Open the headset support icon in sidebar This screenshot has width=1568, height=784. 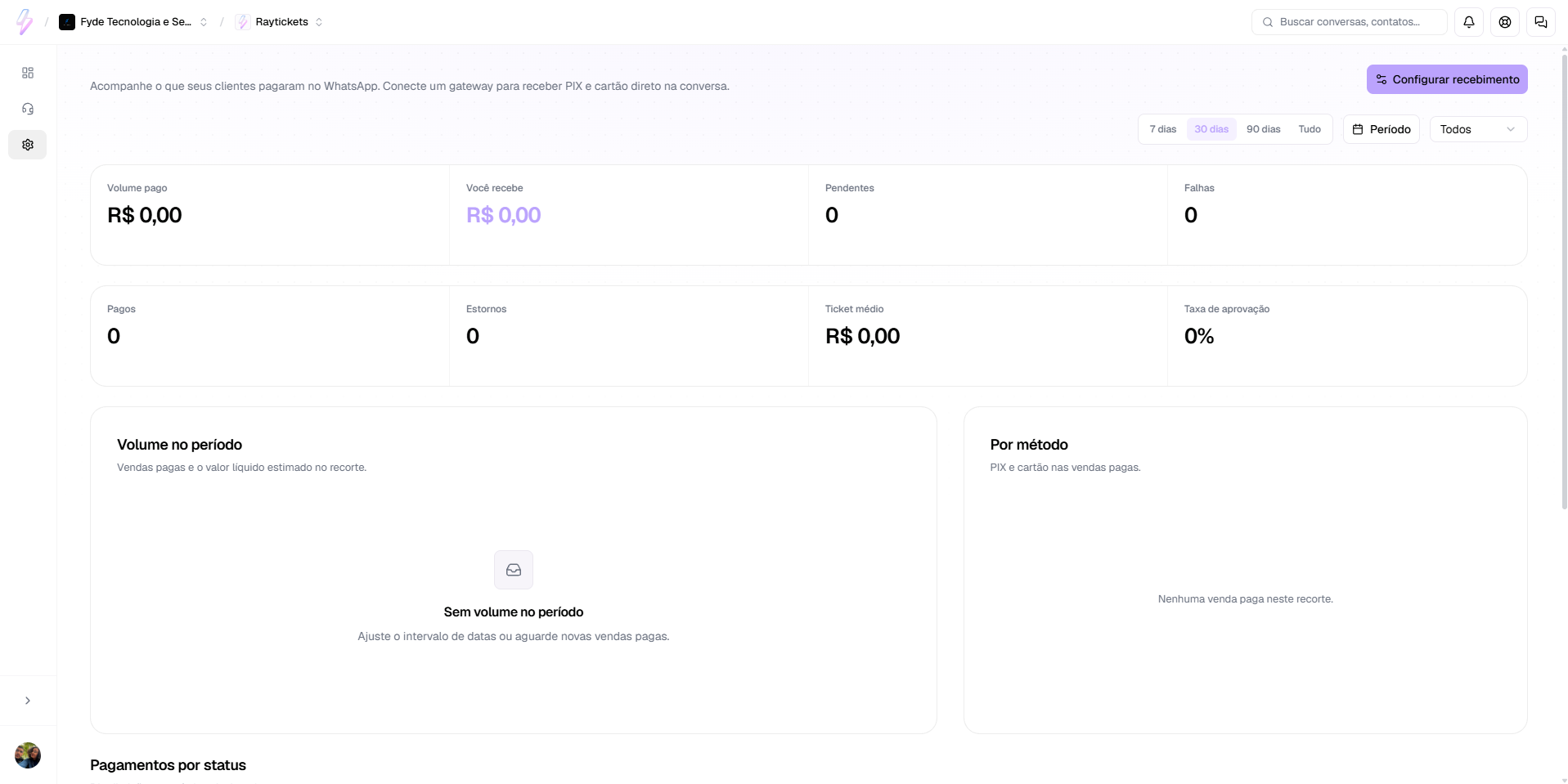tap(28, 109)
